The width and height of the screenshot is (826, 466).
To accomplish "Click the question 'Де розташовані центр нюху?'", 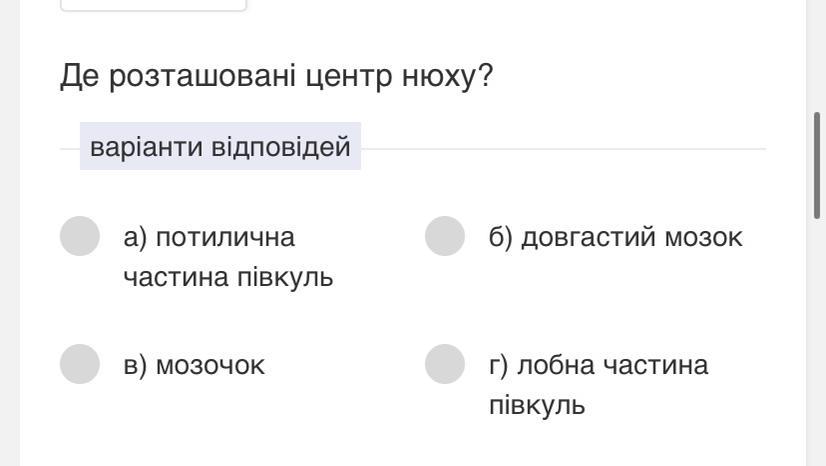I will pyautogui.click(x=277, y=76).
